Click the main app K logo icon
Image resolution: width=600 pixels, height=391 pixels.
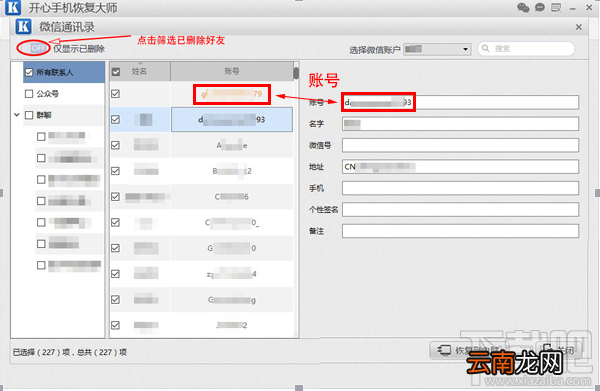13,7
